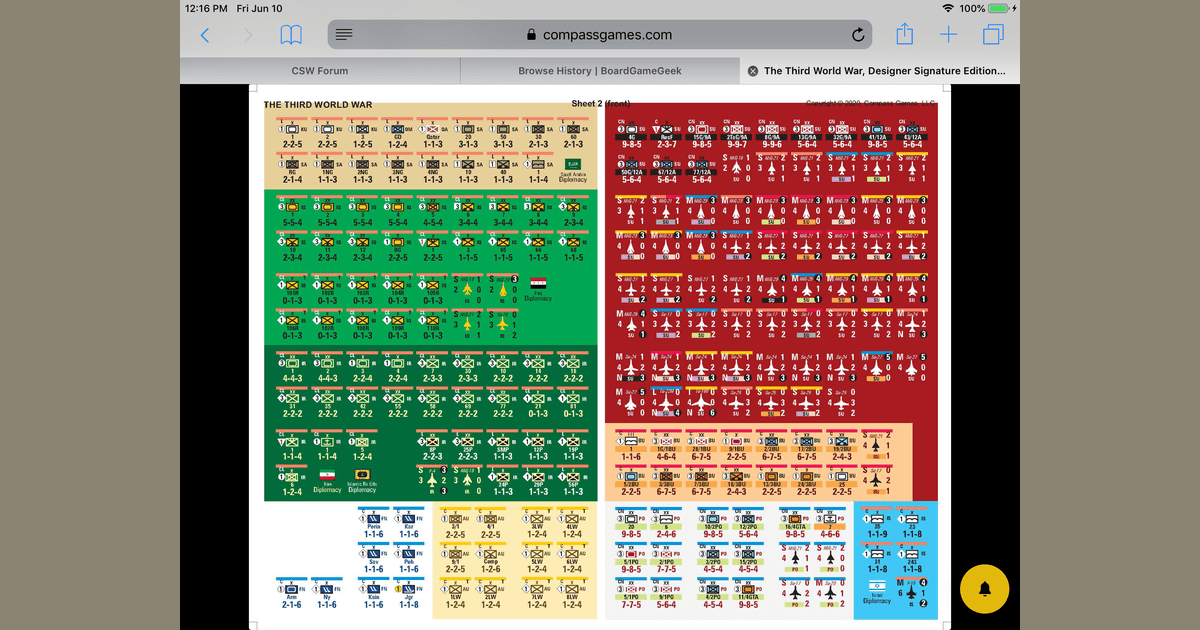The width and height of the screenshot is (1200, 630).
Task: Click the Iraq Diplomacy flag counter
Action: point(538,289)
